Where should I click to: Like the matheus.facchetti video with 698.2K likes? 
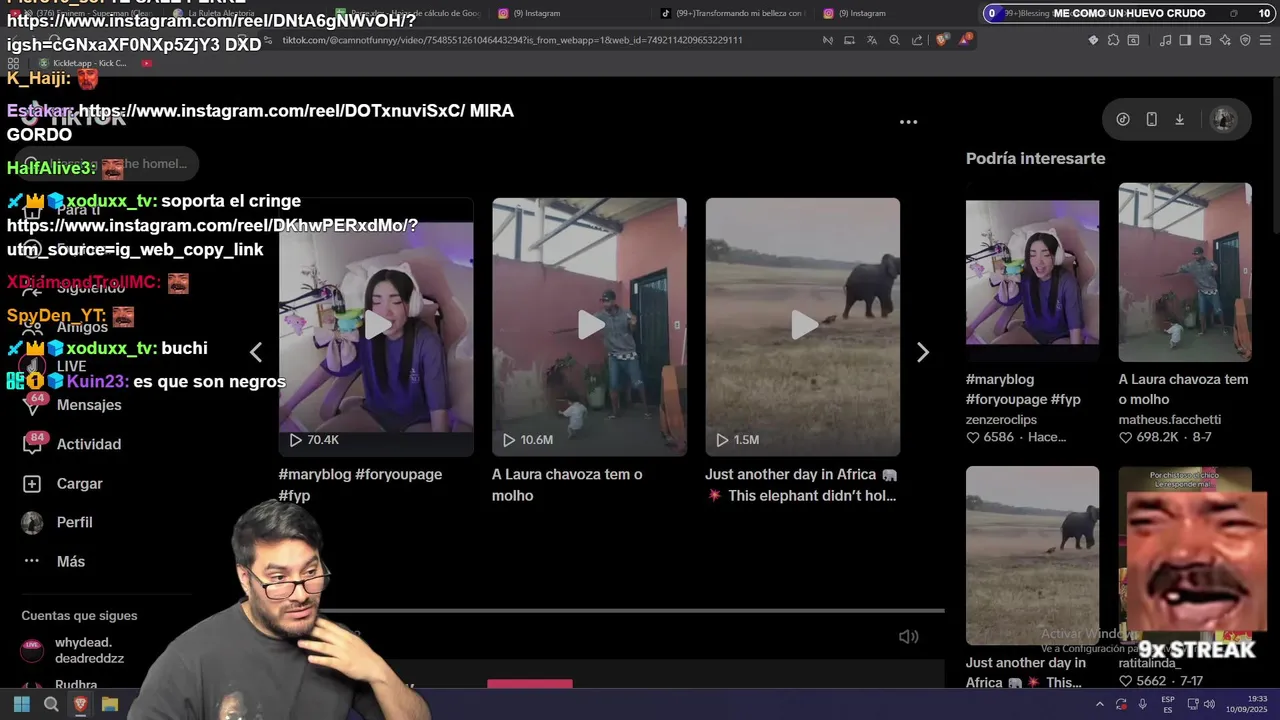point(1126,438)
